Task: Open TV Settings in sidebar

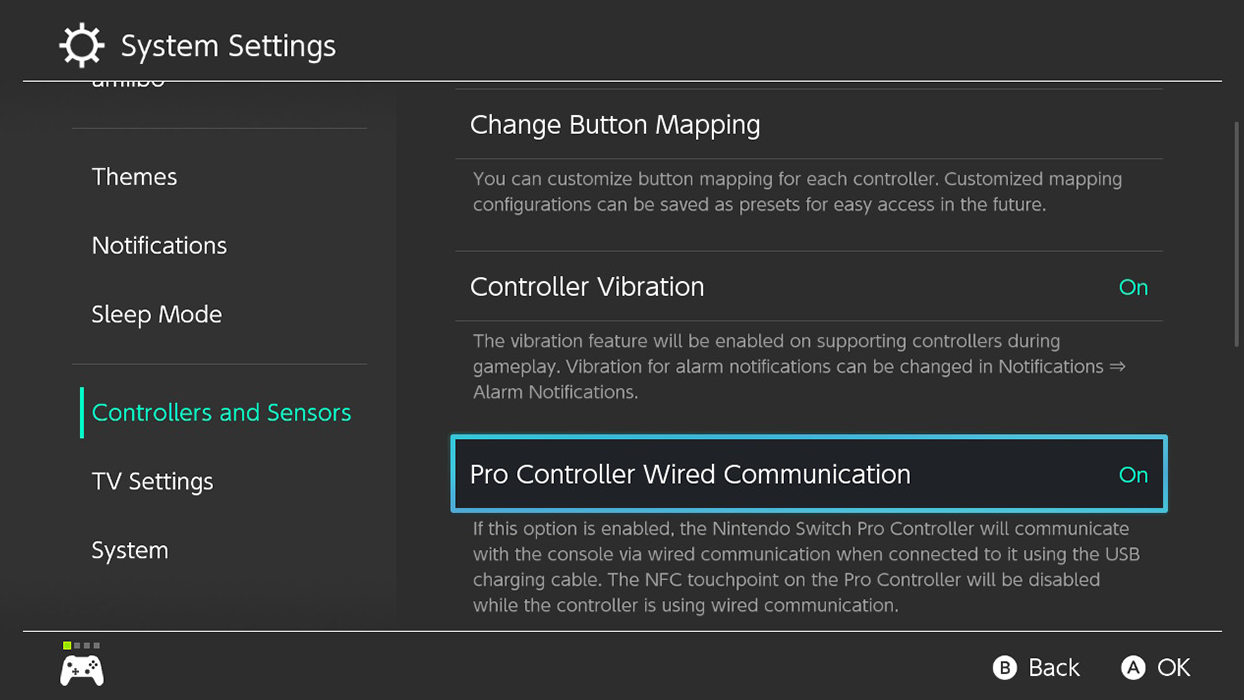Action: (152, 482)
